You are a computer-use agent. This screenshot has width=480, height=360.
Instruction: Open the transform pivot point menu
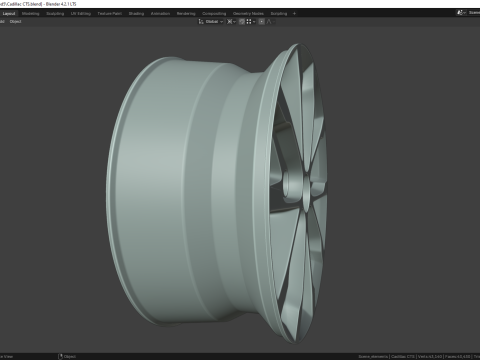click(x=231, y=22)
